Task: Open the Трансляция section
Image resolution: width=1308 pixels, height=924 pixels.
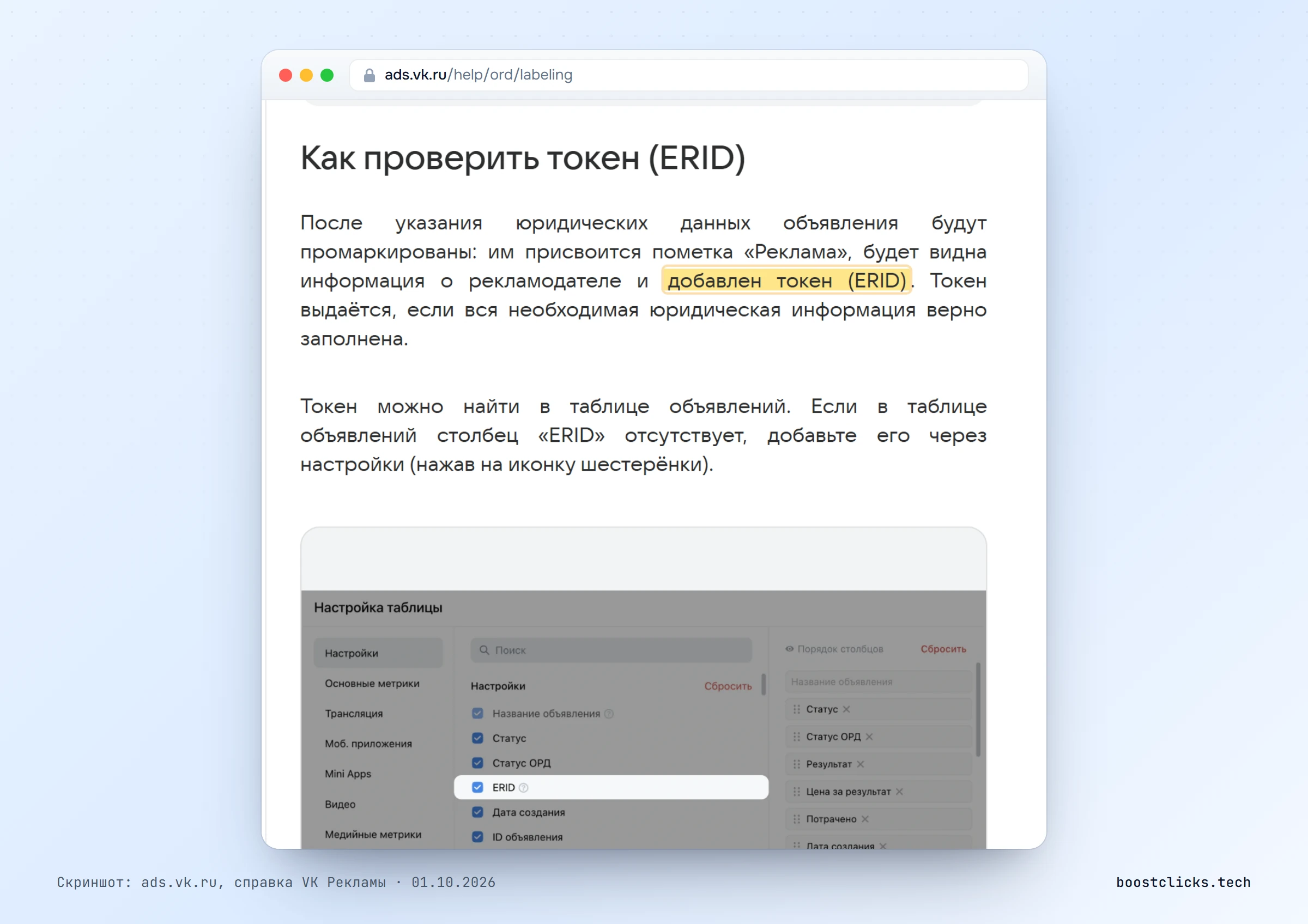Action: [354, 713]
